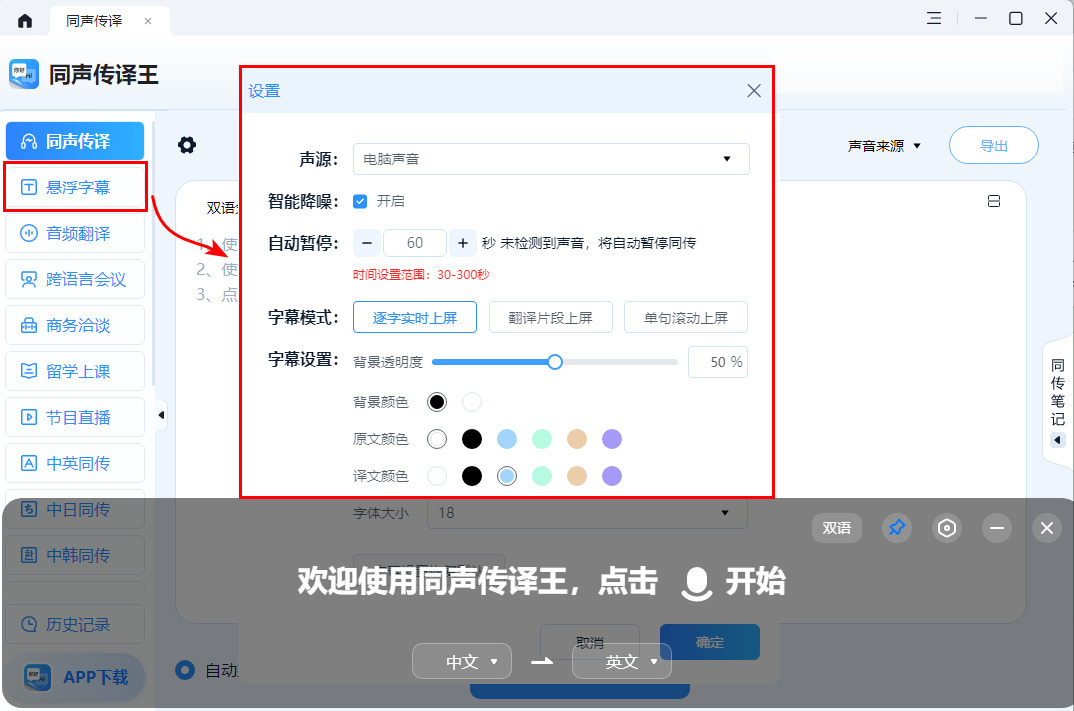The image size is (1074, 711).
Task: Expand the 同传笔记 side panel
Action: click(1058, 440)
